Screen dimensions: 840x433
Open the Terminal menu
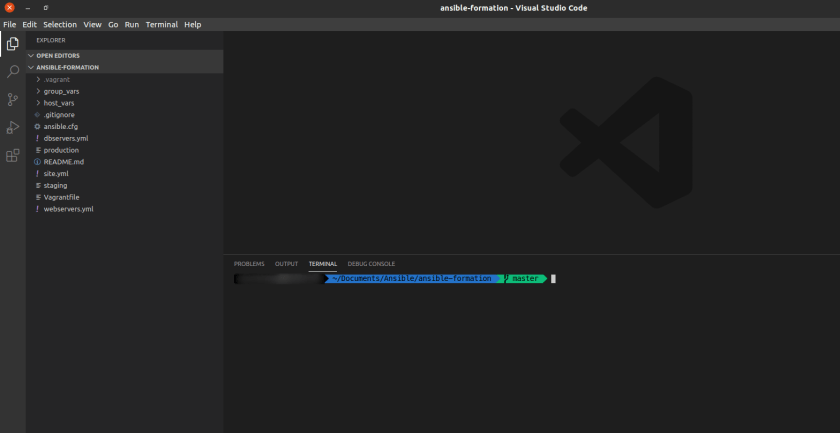click(161, 24)
